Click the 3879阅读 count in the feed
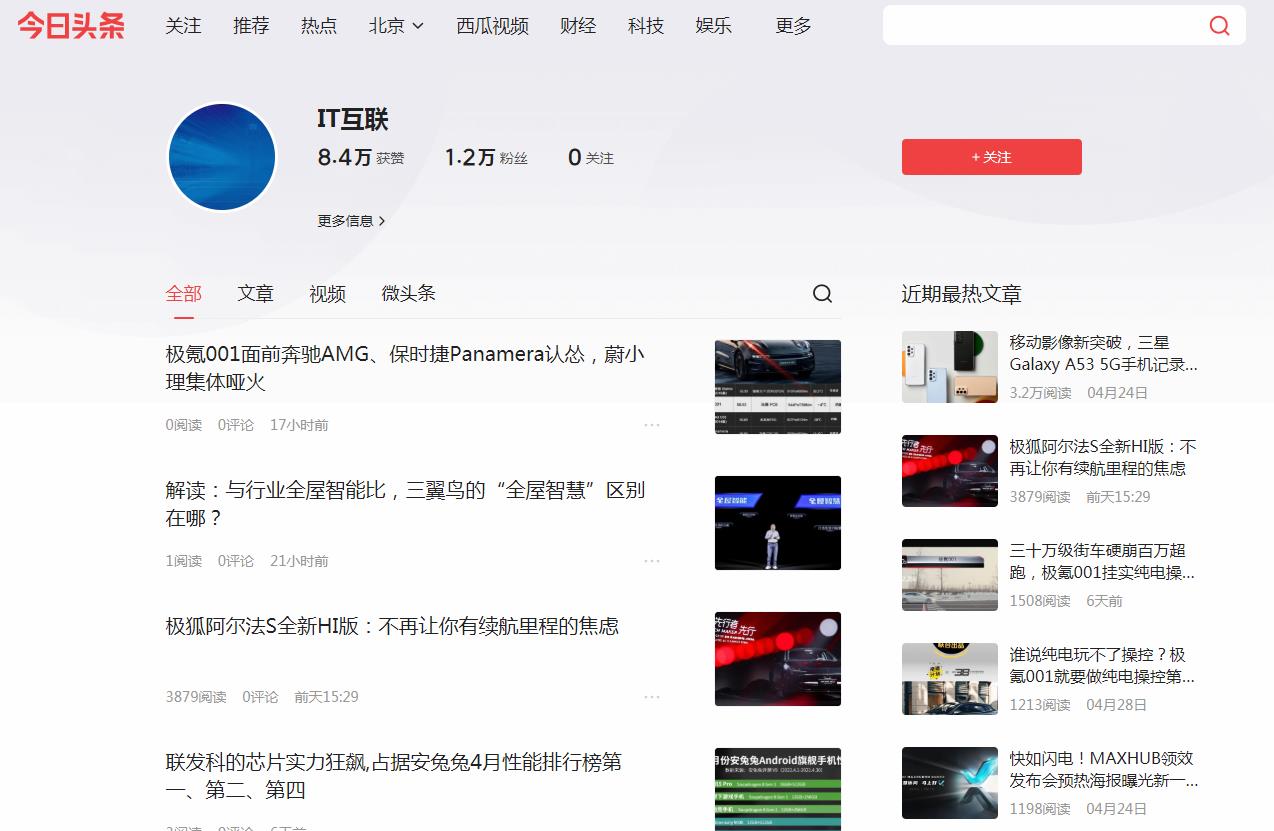1274x831 pixels. point(196,697)
